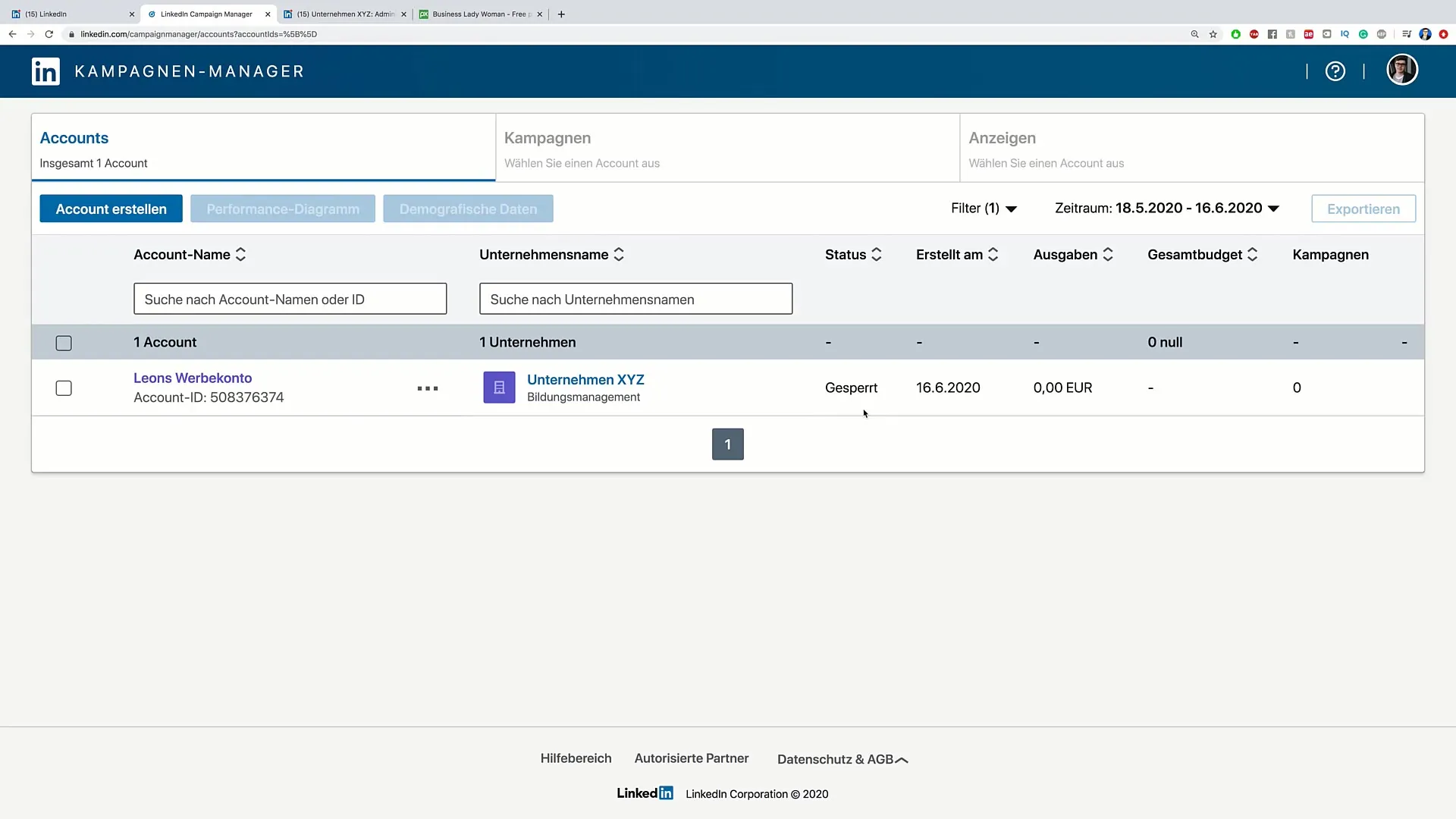Click the LinkedIn footer logo
1456x819 pixels.
click(x=645, y=793)
